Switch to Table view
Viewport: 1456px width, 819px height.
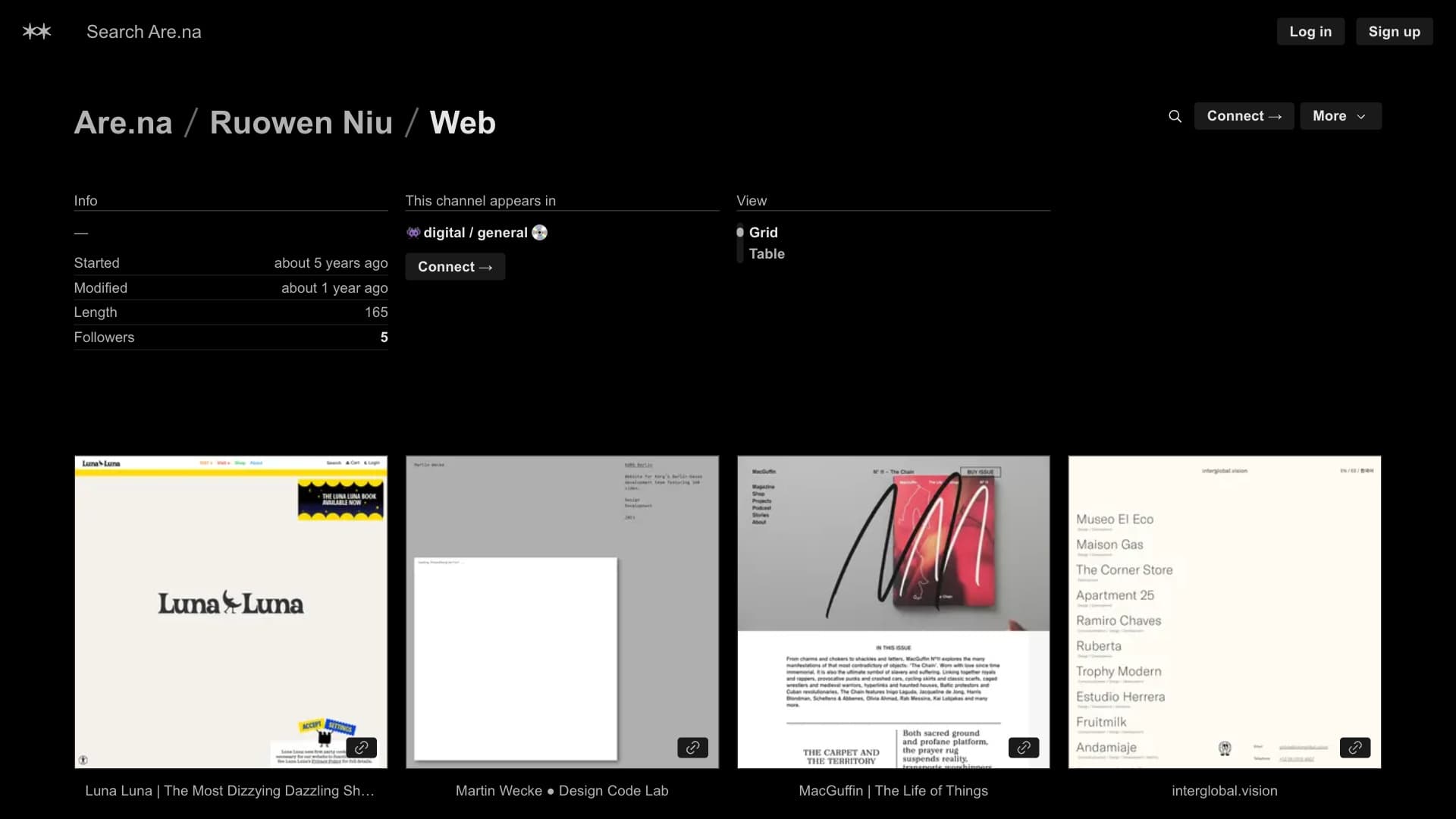[767, 254]
